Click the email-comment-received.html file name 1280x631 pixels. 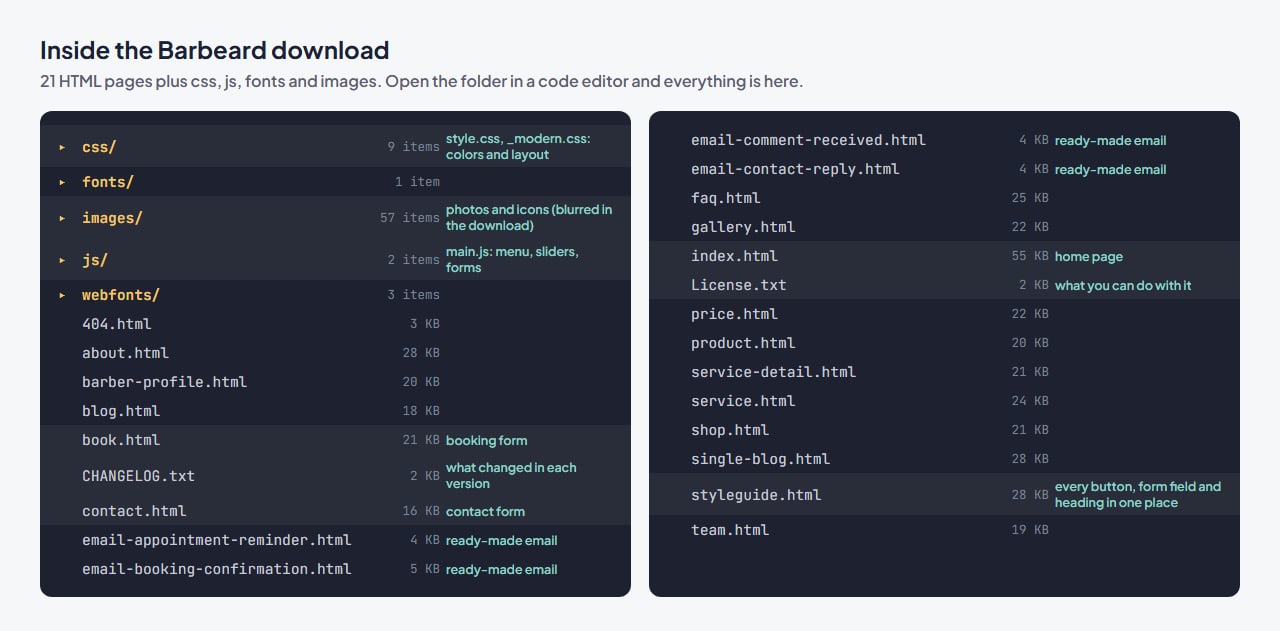pyautogui.click(x=808, y=140)
